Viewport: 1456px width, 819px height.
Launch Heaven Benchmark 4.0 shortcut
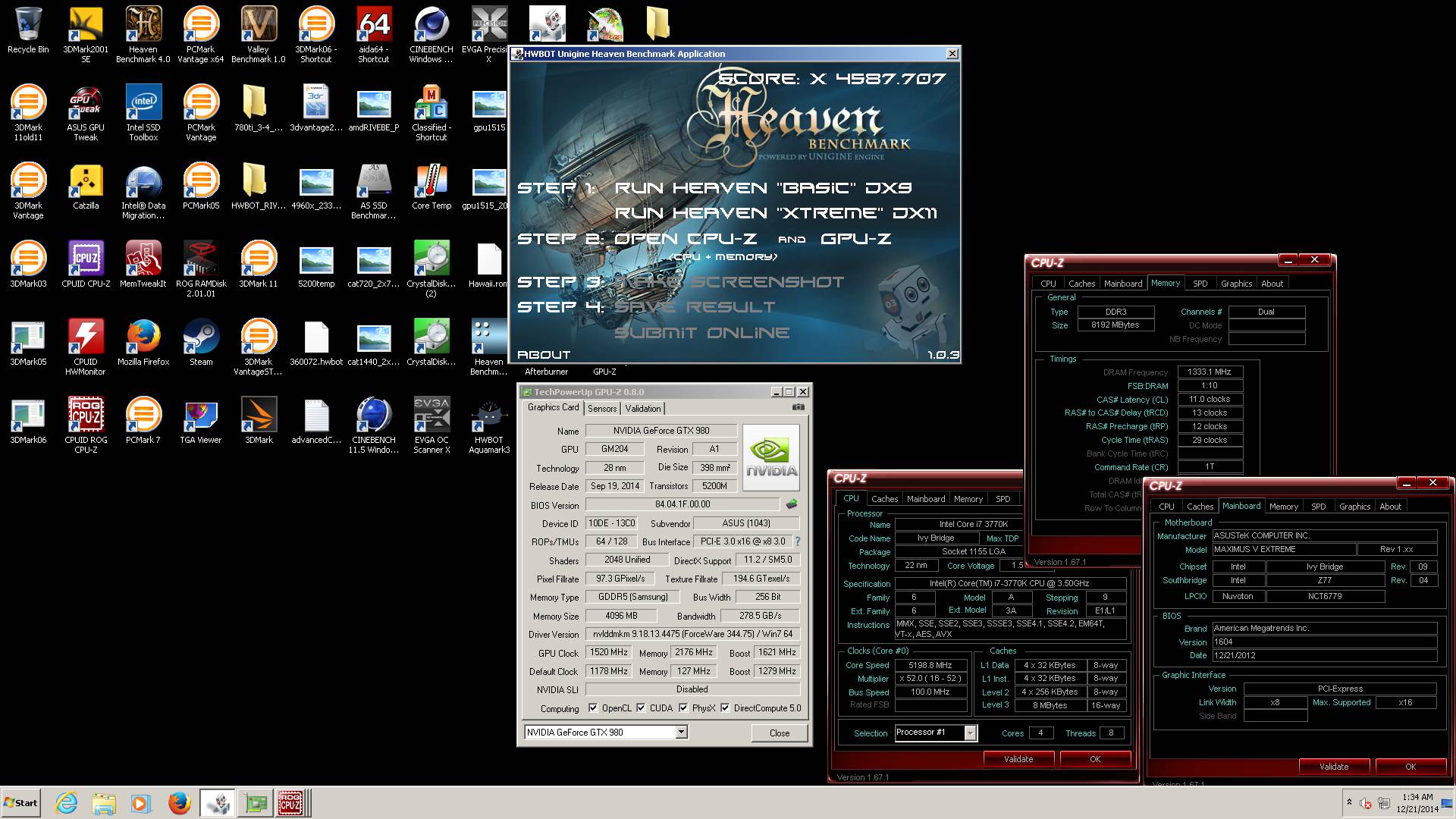(x=143, y=35)
